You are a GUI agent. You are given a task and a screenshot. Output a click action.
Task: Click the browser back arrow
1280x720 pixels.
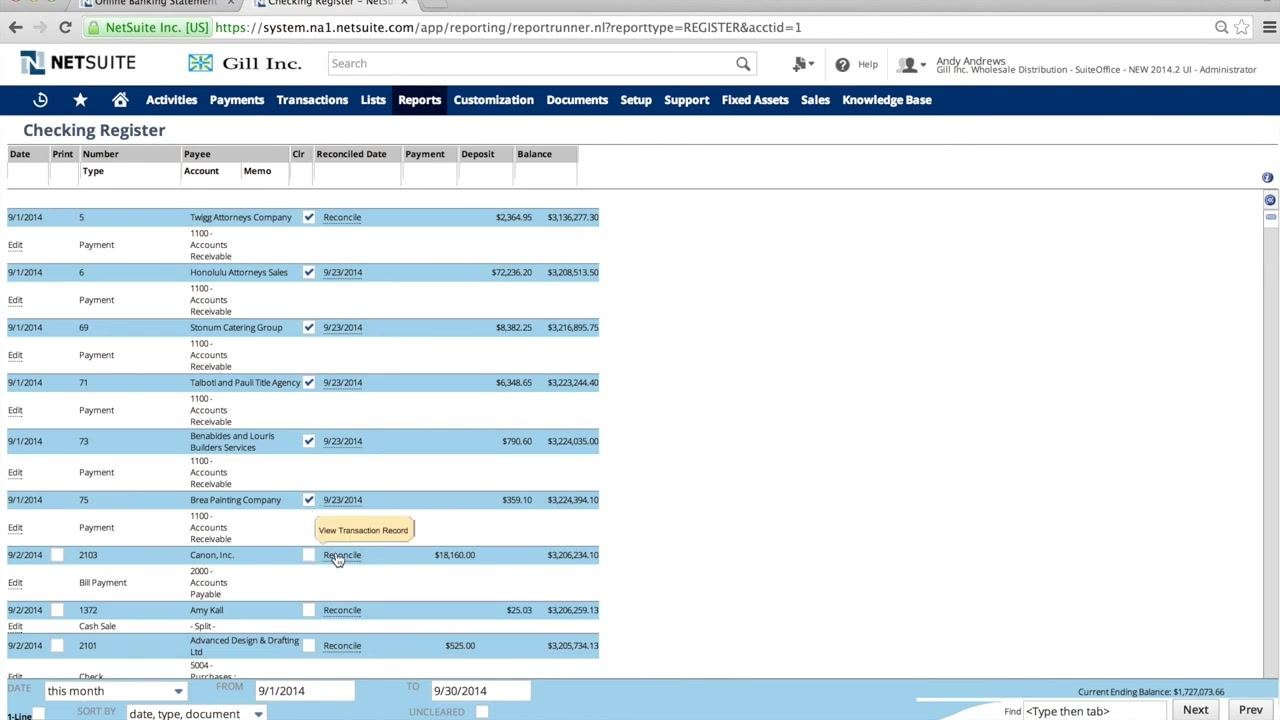coord(15,27)
